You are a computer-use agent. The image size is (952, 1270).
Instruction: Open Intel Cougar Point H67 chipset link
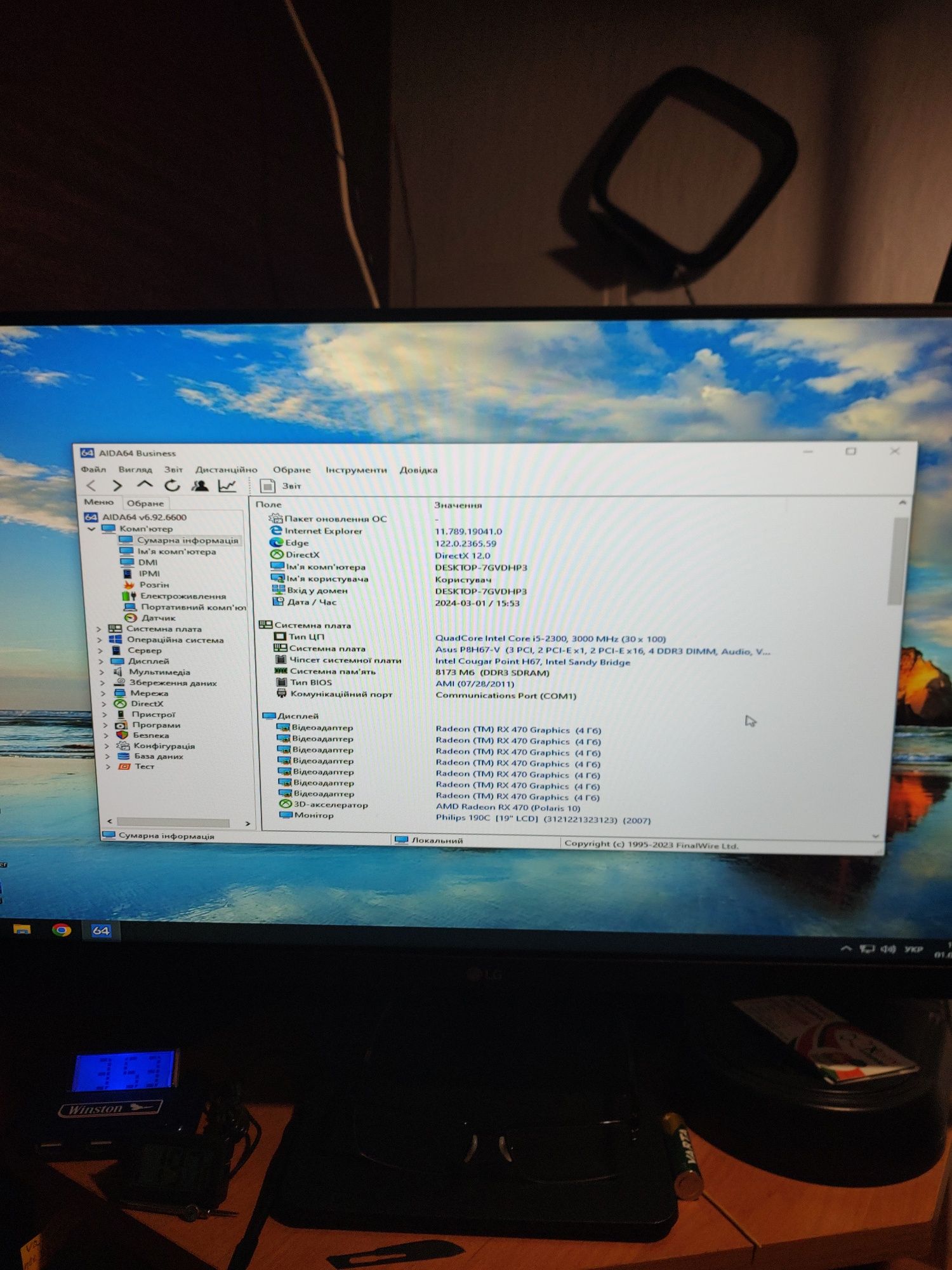pos(532,662)
